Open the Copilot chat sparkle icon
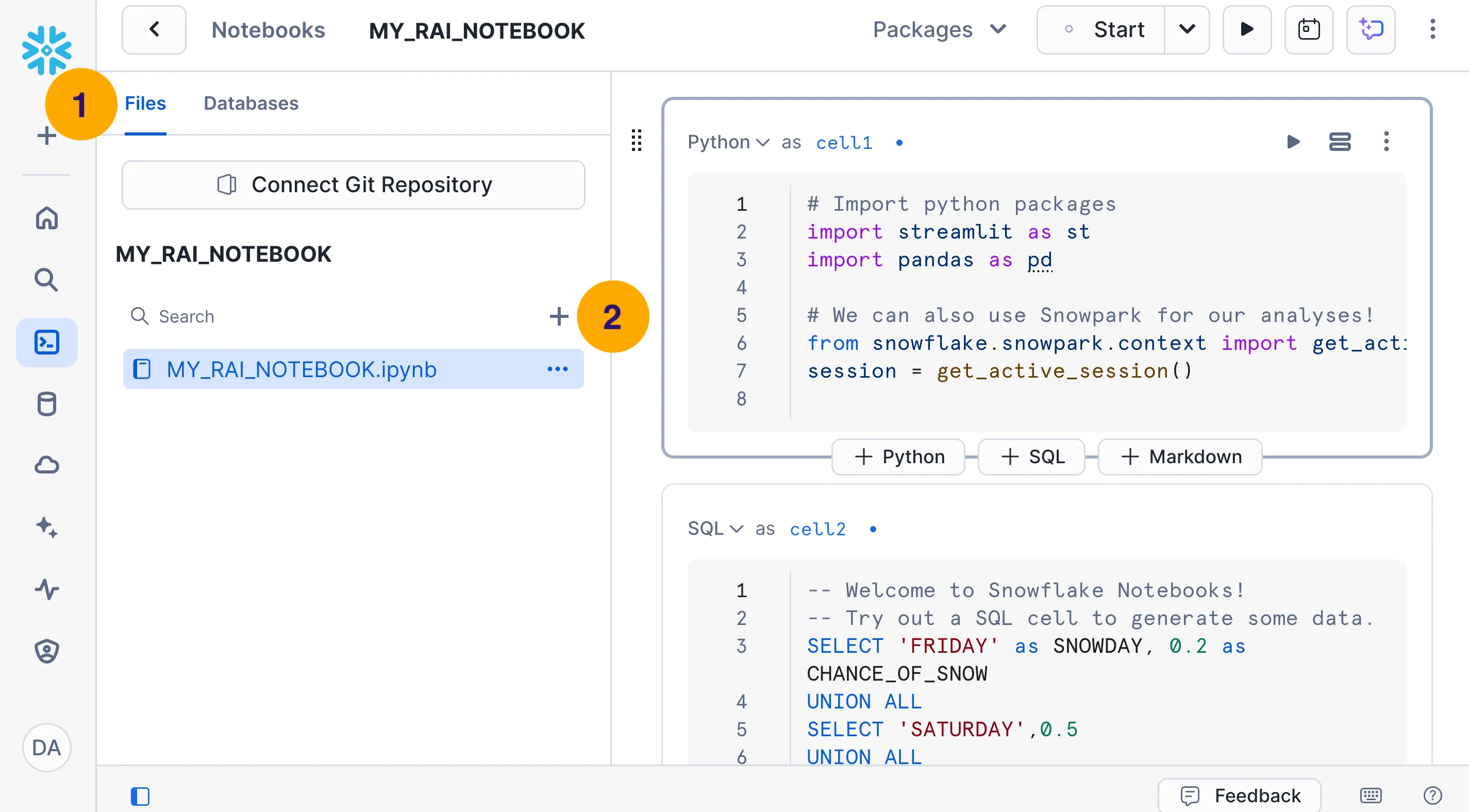The image size is (1469, 812). click(x=1371, y=30)
